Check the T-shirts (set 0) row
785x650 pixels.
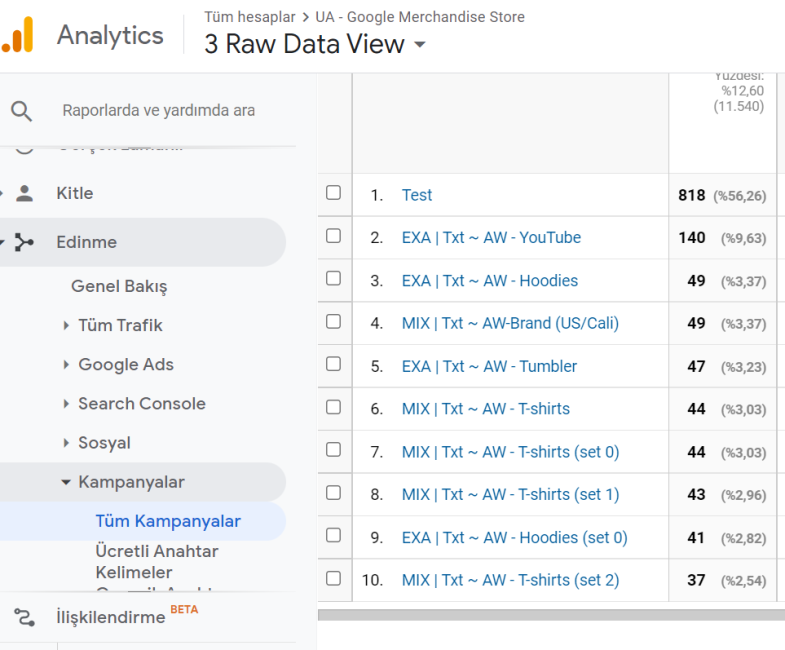pyautogui.click(x=333, y=450)
